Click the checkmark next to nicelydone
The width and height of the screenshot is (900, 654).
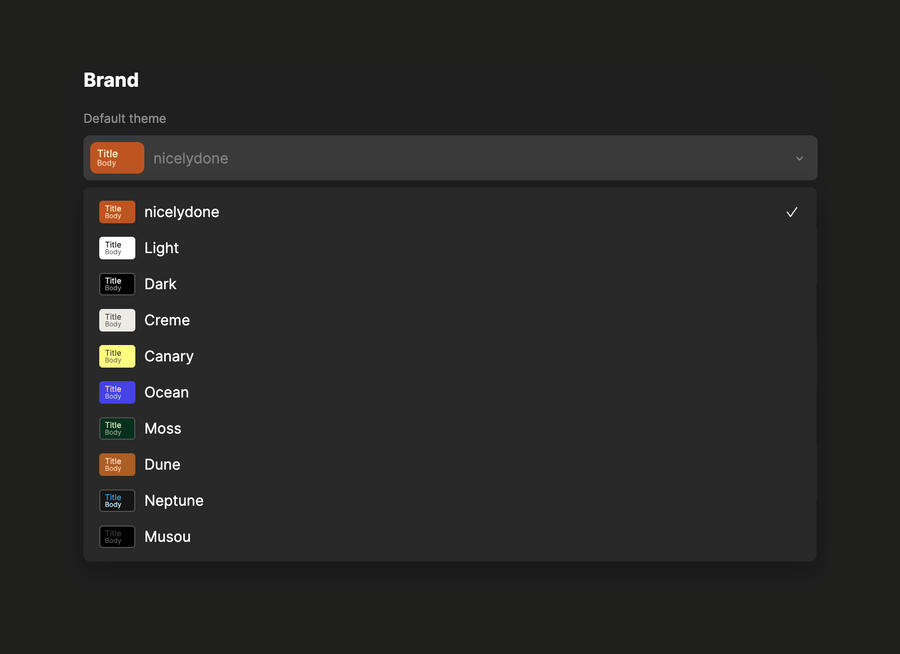coord(792,212)
